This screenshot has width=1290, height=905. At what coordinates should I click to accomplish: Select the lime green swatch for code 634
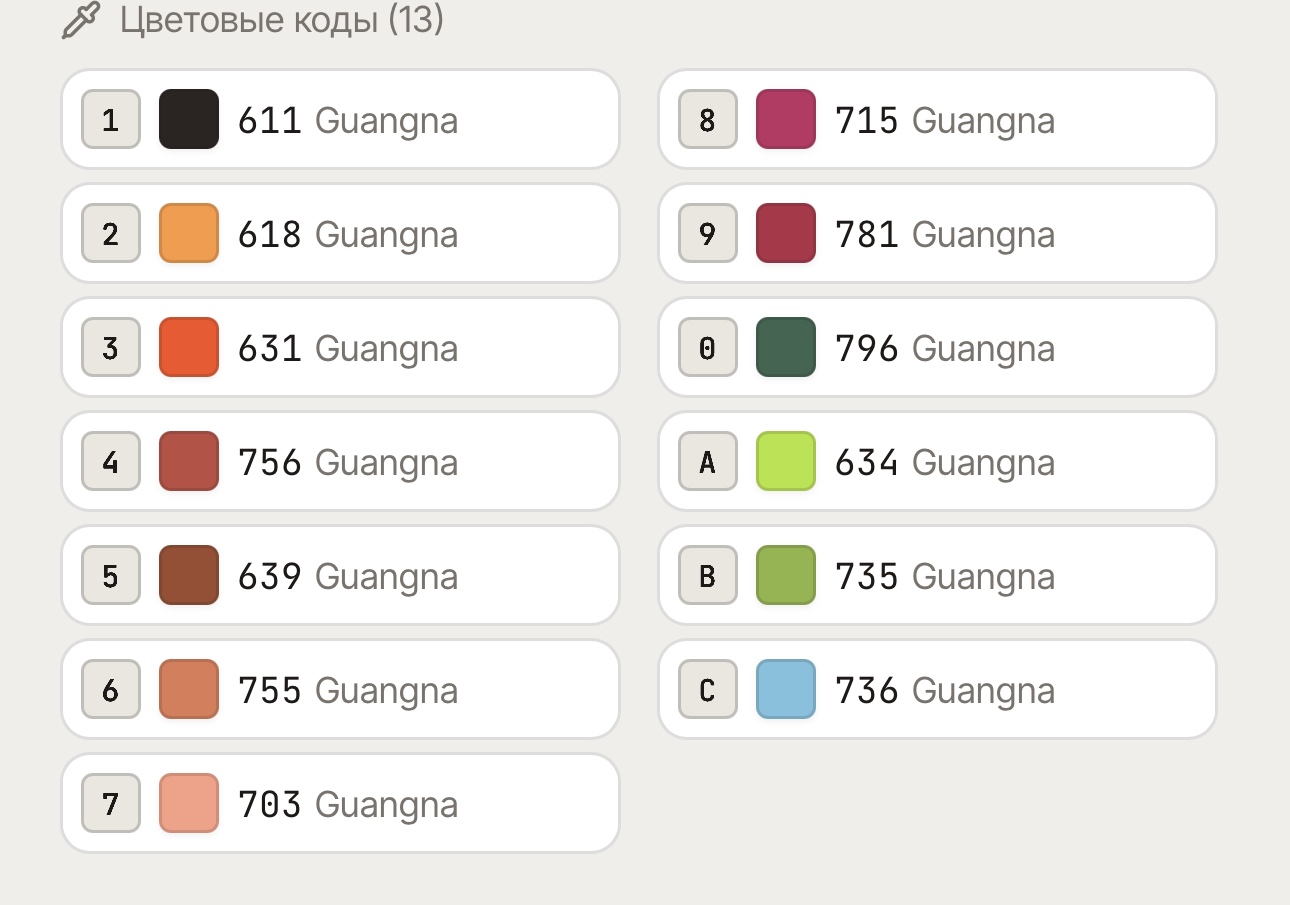click(x=786, y=461)
